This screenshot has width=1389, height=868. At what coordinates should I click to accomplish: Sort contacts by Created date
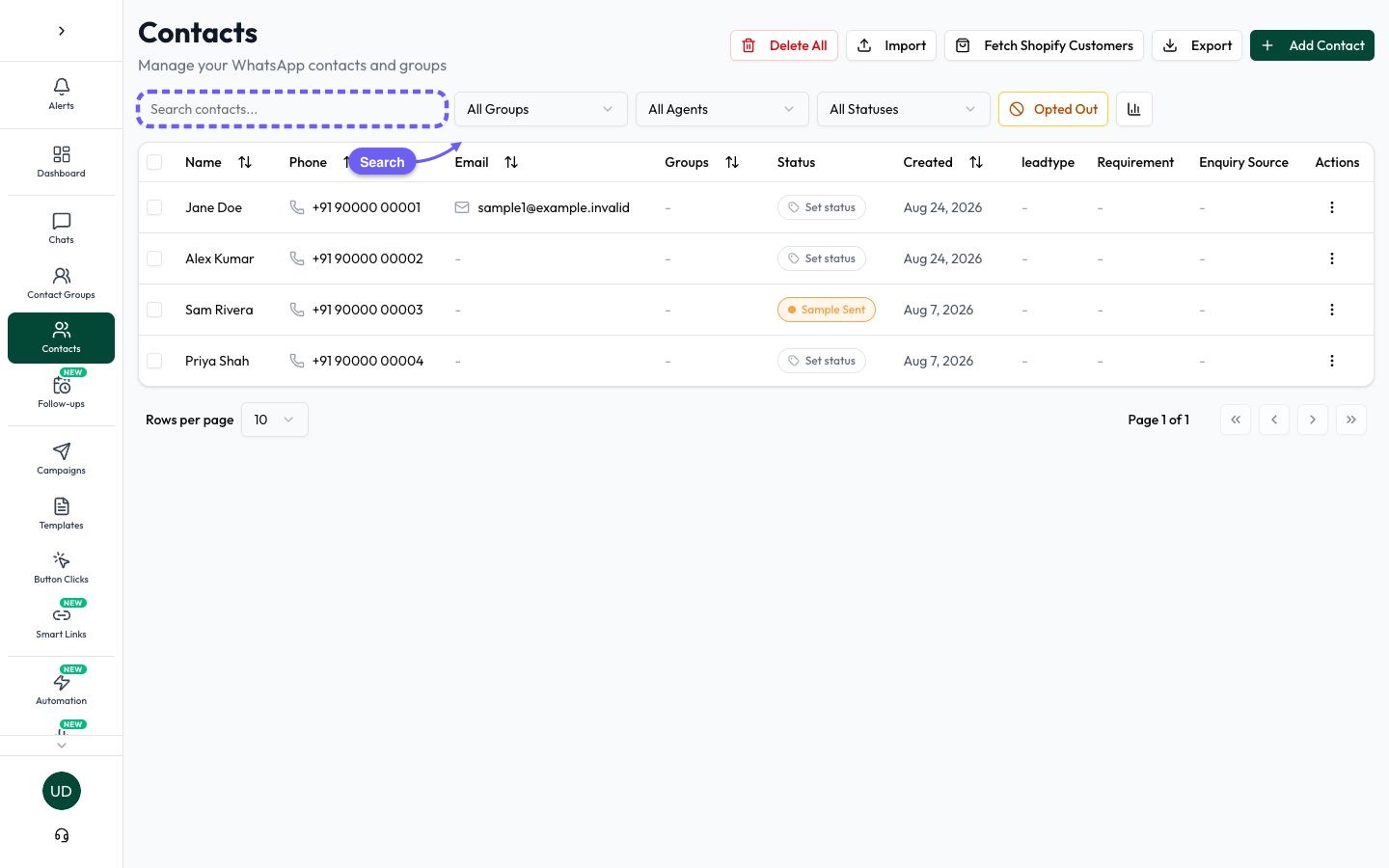point(976,162)
